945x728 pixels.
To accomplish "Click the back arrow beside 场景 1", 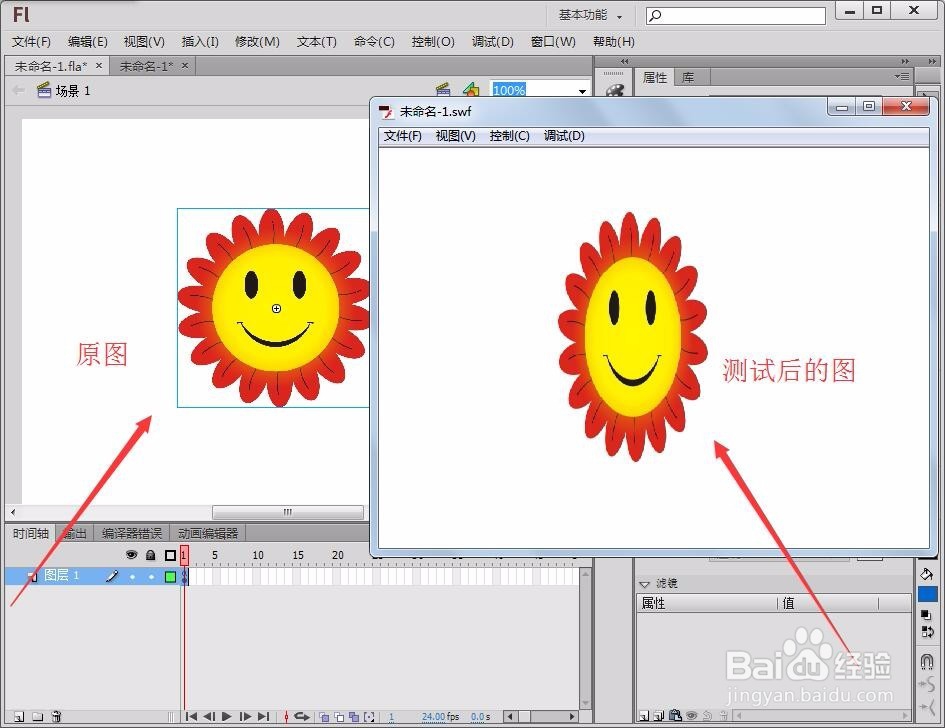I will (19, 90).
